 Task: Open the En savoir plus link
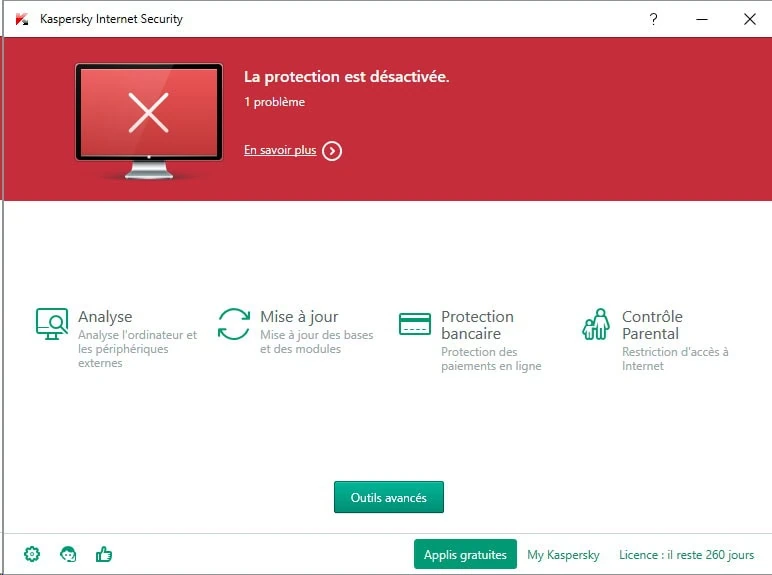280,151
